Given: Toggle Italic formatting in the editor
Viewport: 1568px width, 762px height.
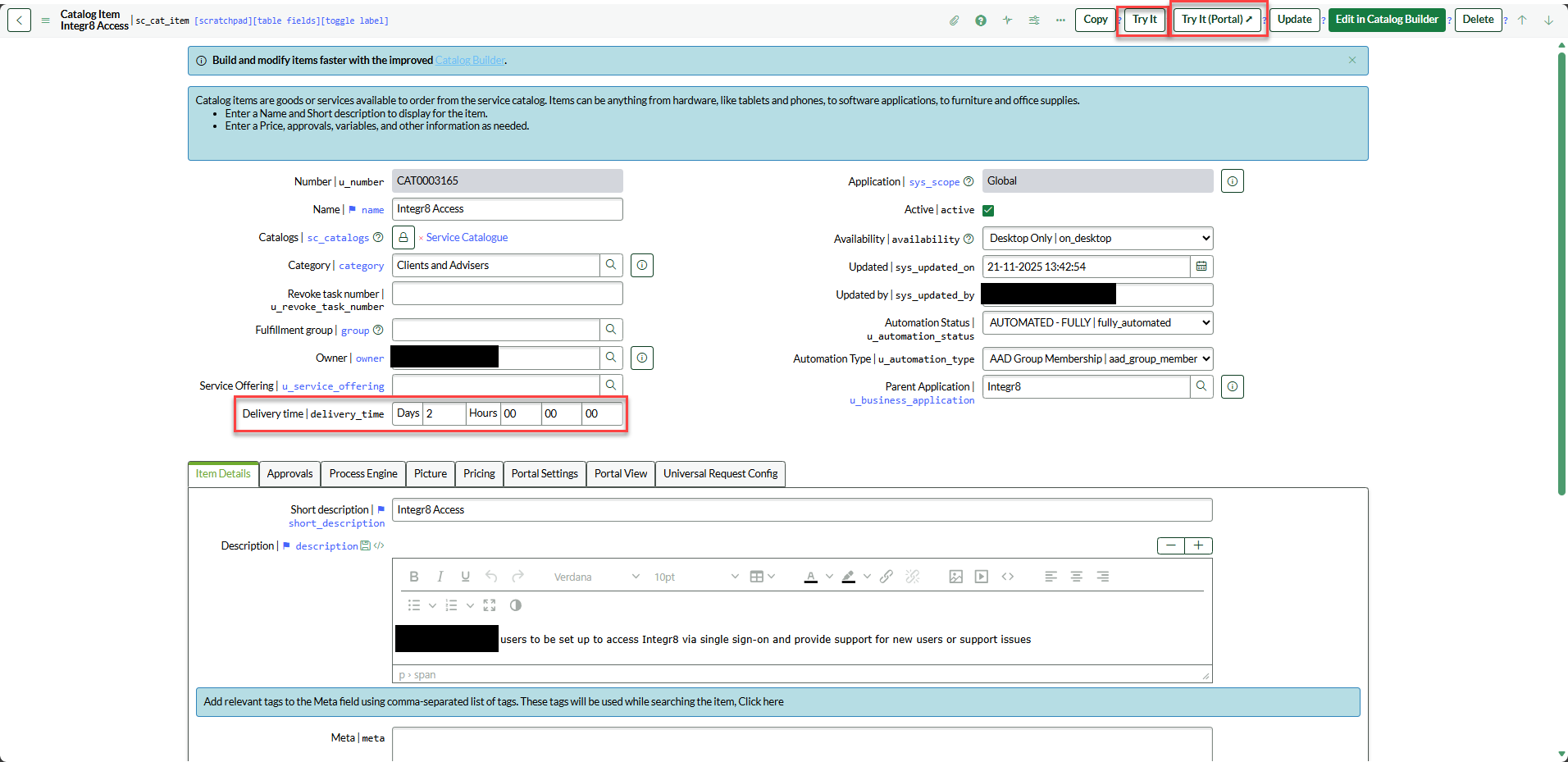Looking at the screenshot, I should (x=440, y=577).
